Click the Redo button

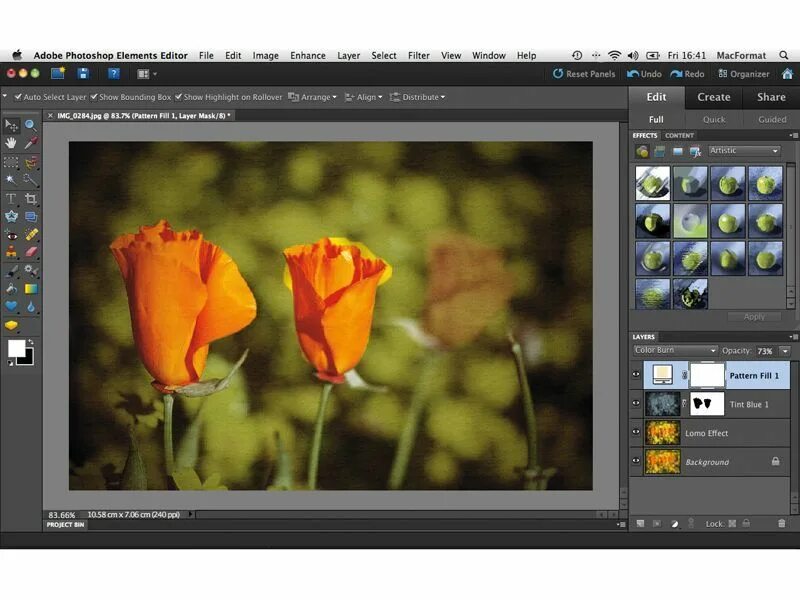coord(687,74)
